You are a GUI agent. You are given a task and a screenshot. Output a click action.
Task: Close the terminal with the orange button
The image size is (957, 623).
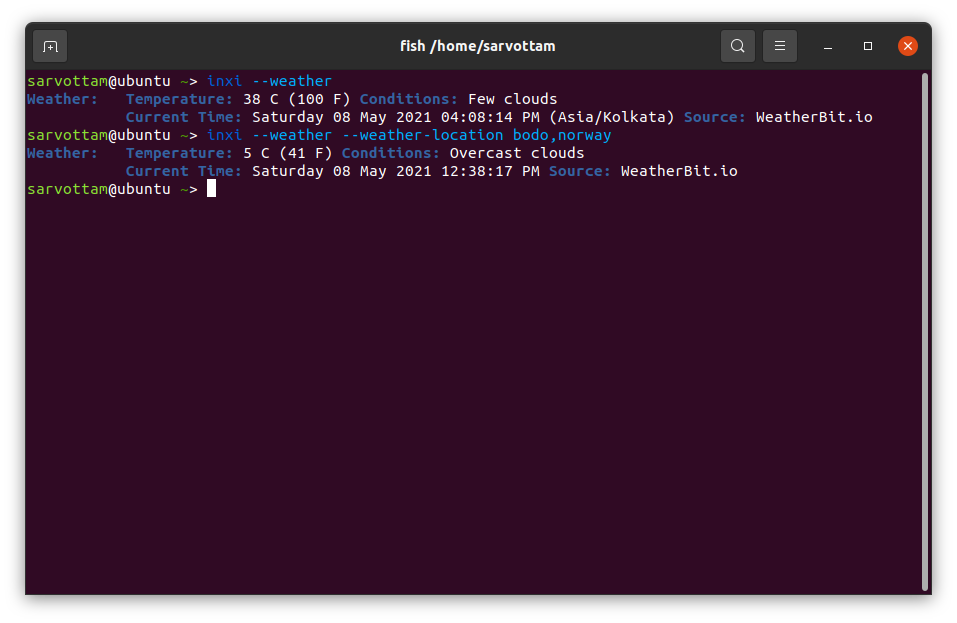(x=907, y=46)
